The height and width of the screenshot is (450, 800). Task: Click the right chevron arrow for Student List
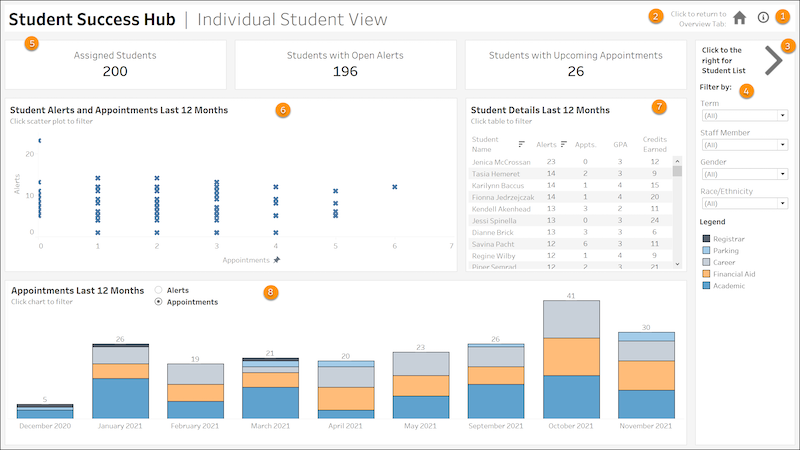pos(774,61)
